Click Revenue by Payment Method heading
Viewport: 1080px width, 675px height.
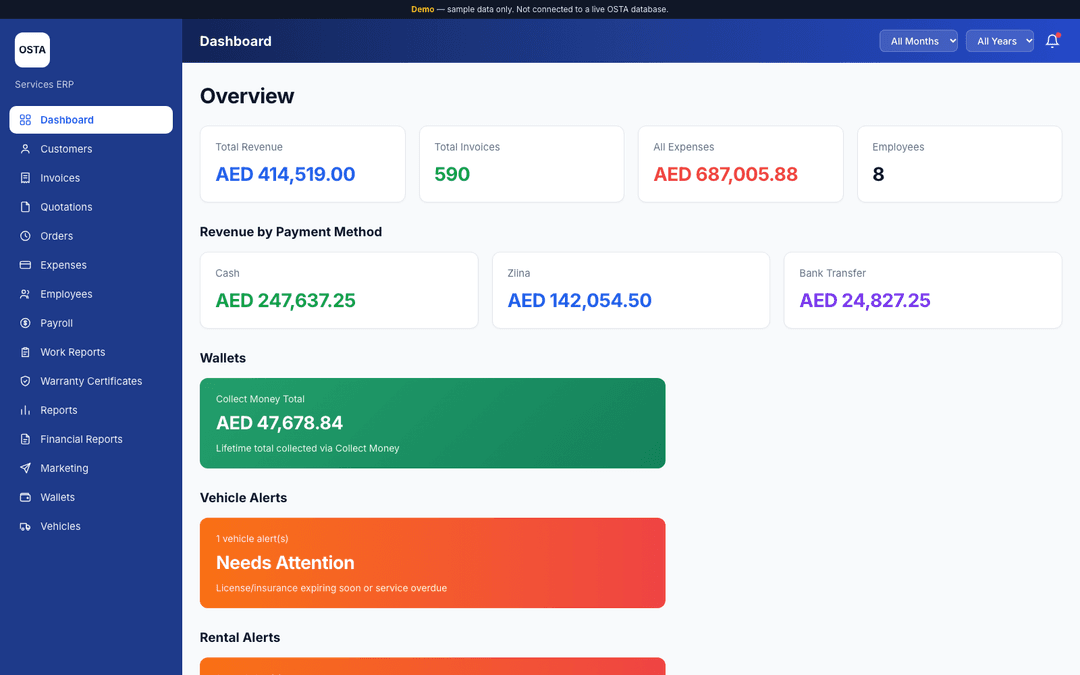[291, 231]
